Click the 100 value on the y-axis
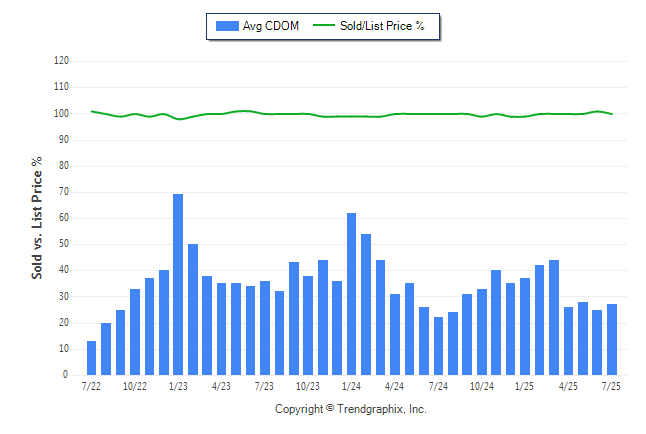Viewport: 646px width, 434px height. click(x=61, y=113)
